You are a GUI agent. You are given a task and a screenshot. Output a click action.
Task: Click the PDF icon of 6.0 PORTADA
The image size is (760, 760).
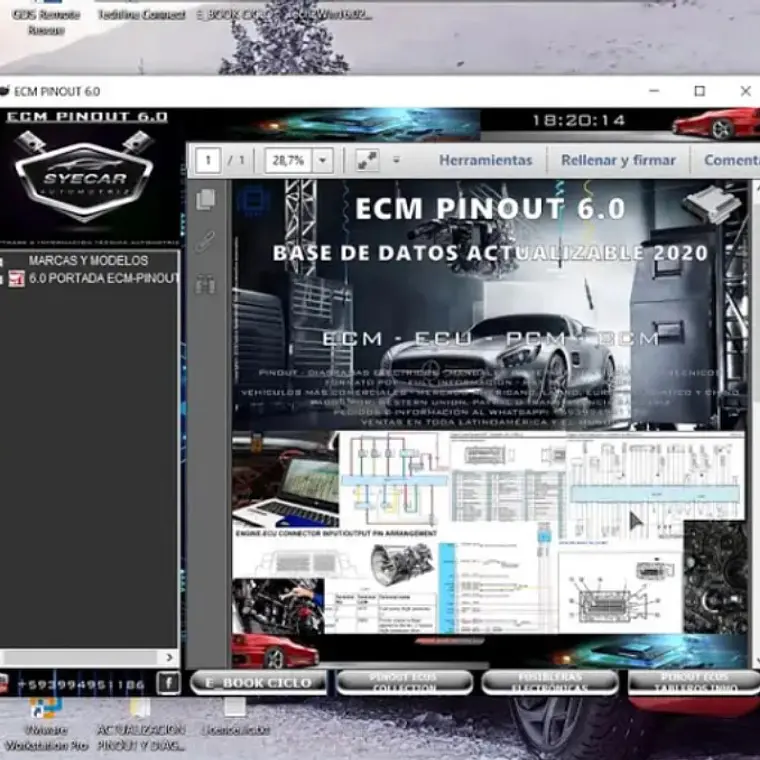[x=16, y=279]
